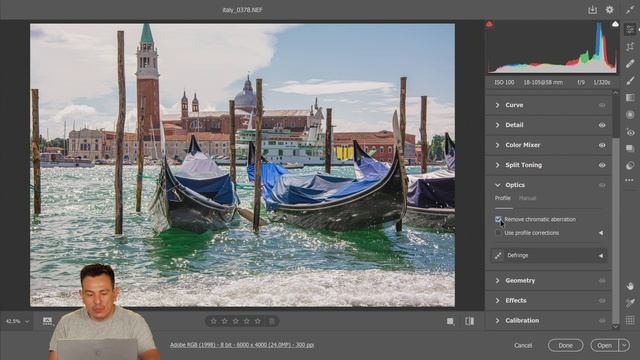Select the Hand tool

click(x=630, y=286)
